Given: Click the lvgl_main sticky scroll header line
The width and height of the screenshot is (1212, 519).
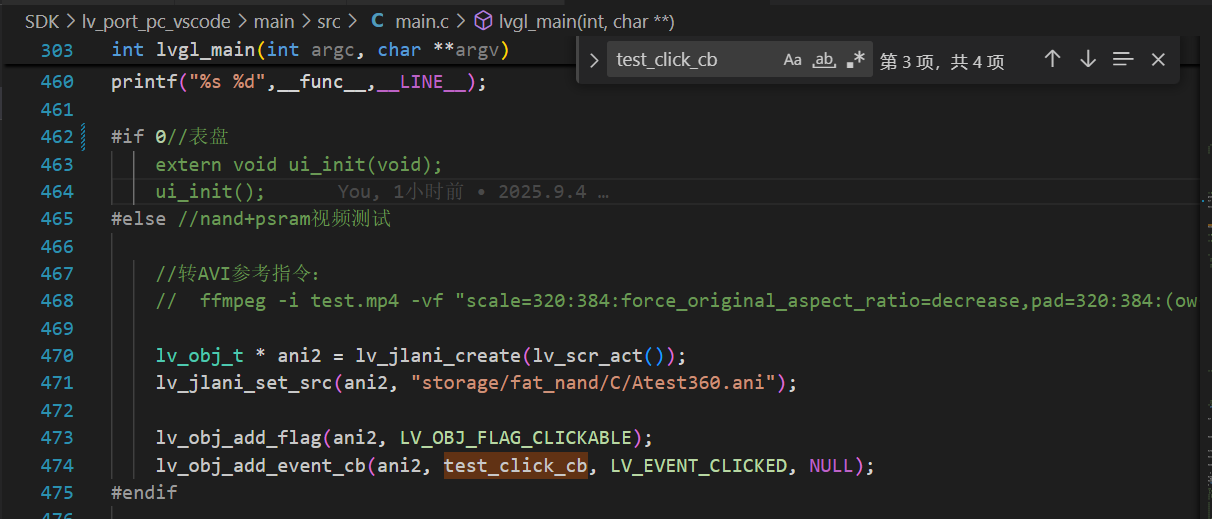Looking at the screenshot, I should click(310, 50).
